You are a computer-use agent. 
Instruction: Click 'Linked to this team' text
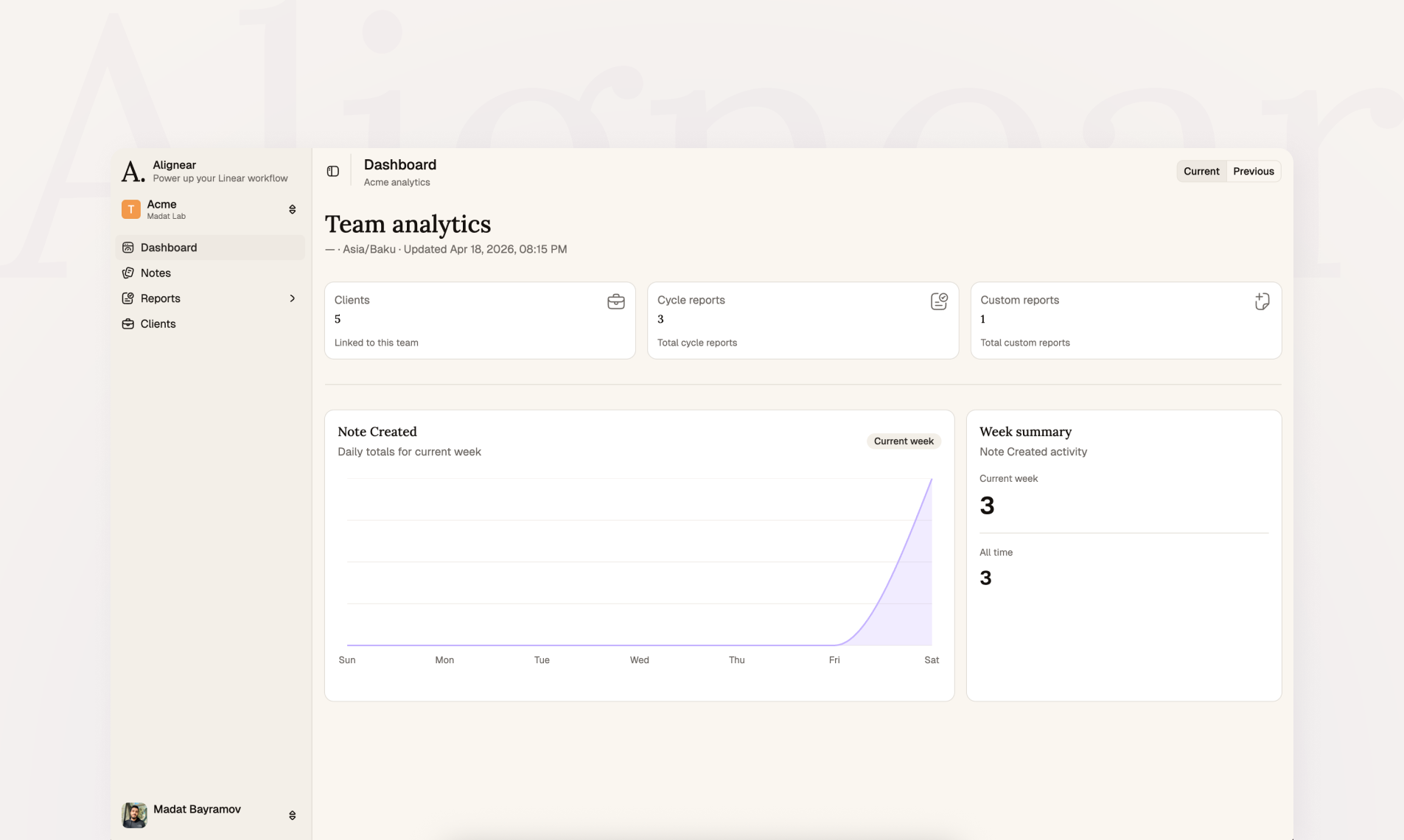click(x=377, y=343)
